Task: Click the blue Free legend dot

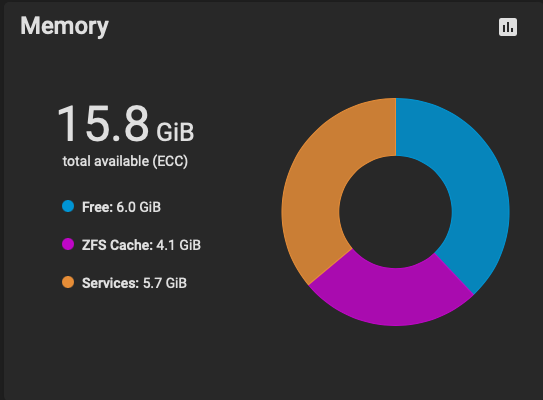Action: click(x=68, y=206)
